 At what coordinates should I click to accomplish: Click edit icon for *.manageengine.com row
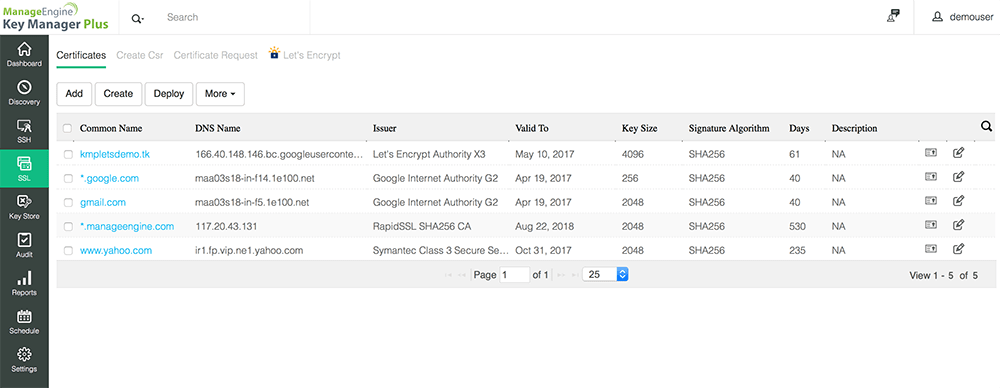[958, 225]
